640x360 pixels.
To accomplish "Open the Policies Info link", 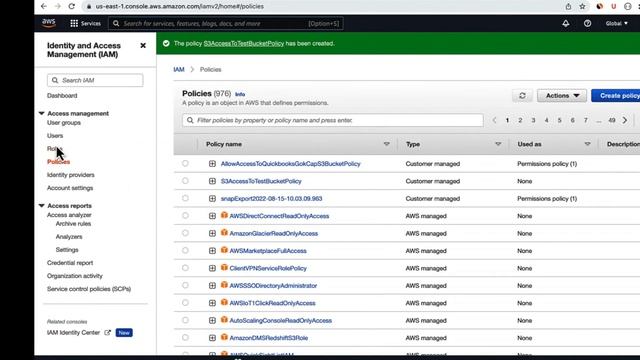I will 240,94.
